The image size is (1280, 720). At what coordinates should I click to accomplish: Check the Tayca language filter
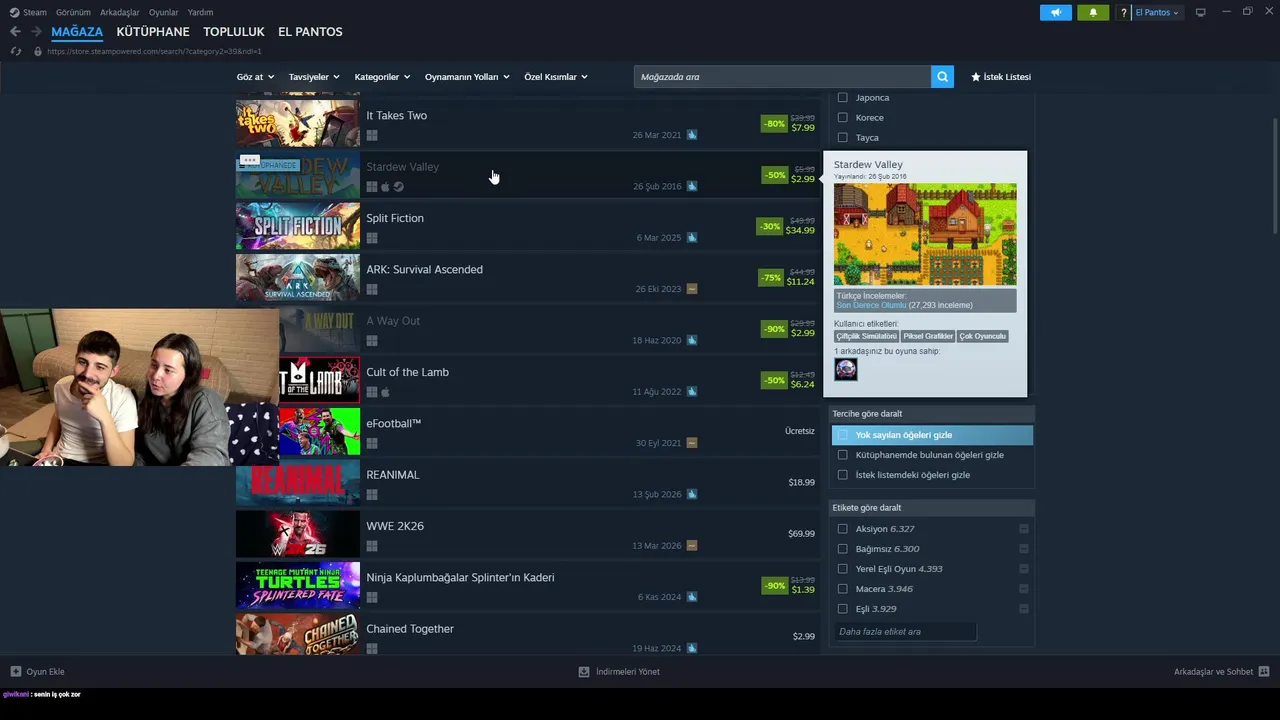pyautogui.click(x=842, y=138)
